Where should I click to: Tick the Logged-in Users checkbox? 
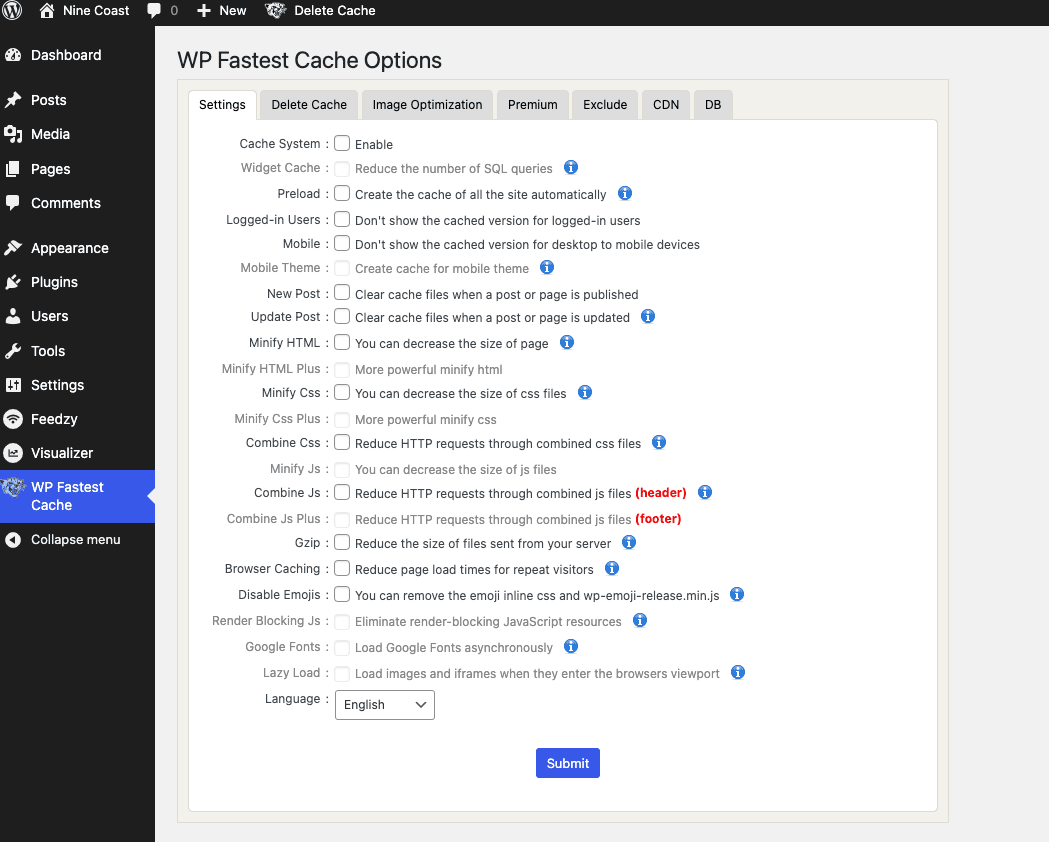click(x=342, y=219)
